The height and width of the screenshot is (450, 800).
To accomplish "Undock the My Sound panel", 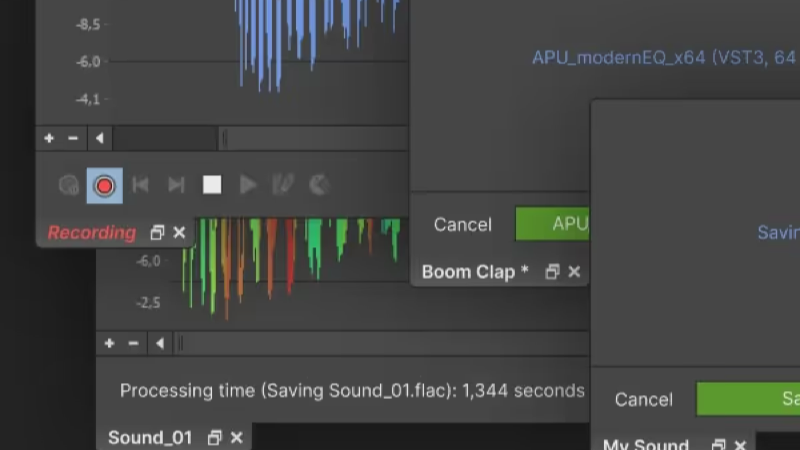I will 718,445.
